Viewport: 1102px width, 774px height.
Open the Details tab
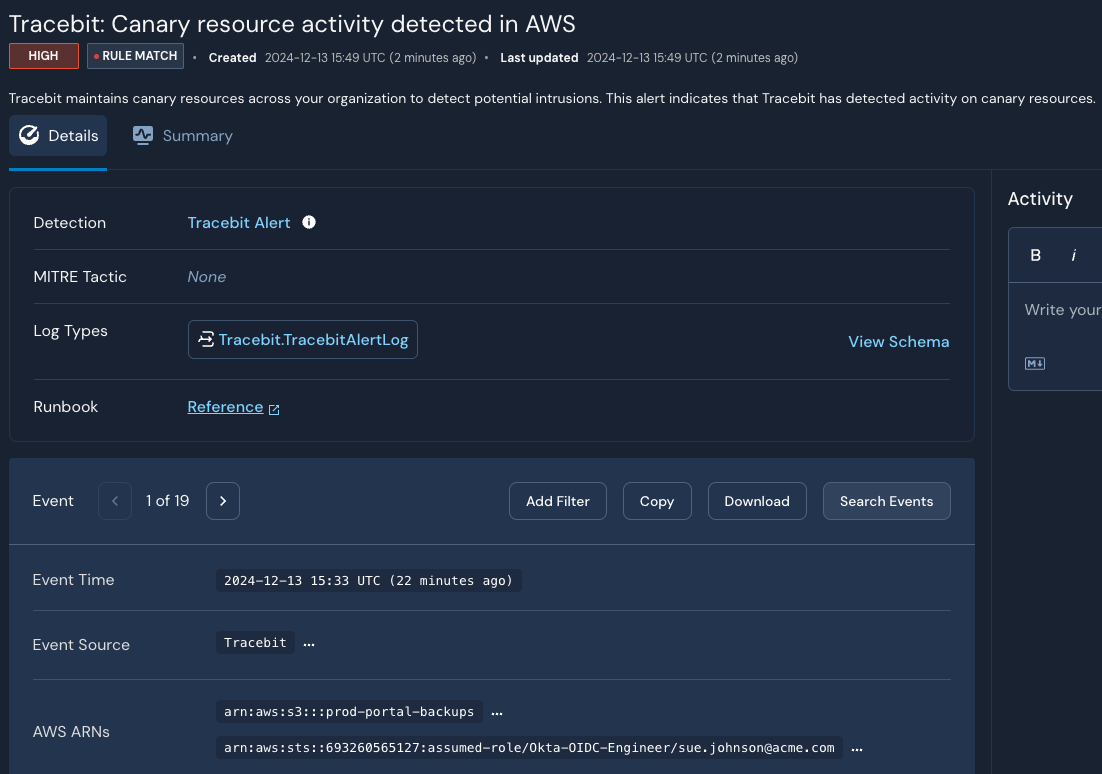[58, 136]
